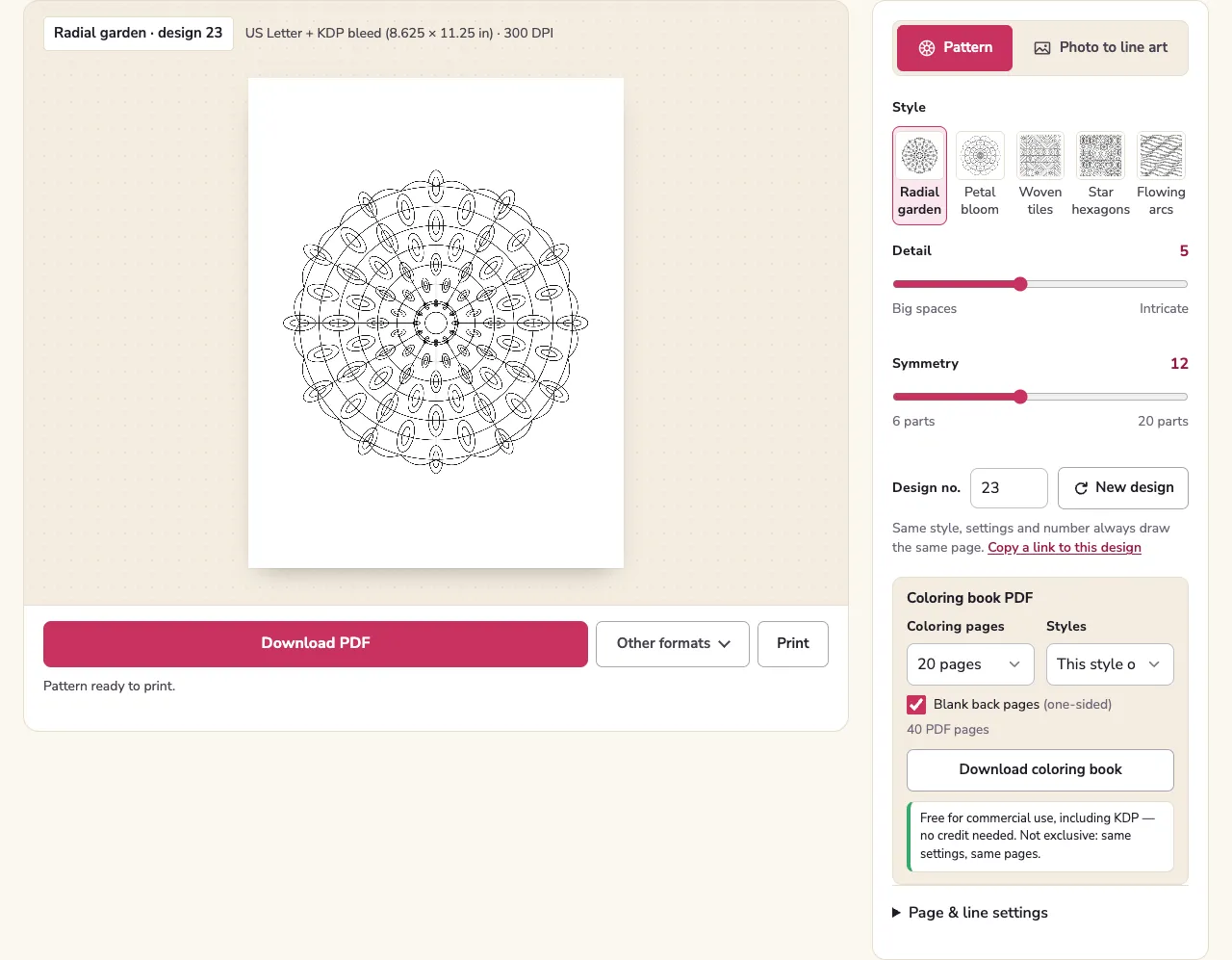This screenshot has height=960, width=1232.
Task: Click the Radial garden · design 23 title
Action: click(139, 33)
